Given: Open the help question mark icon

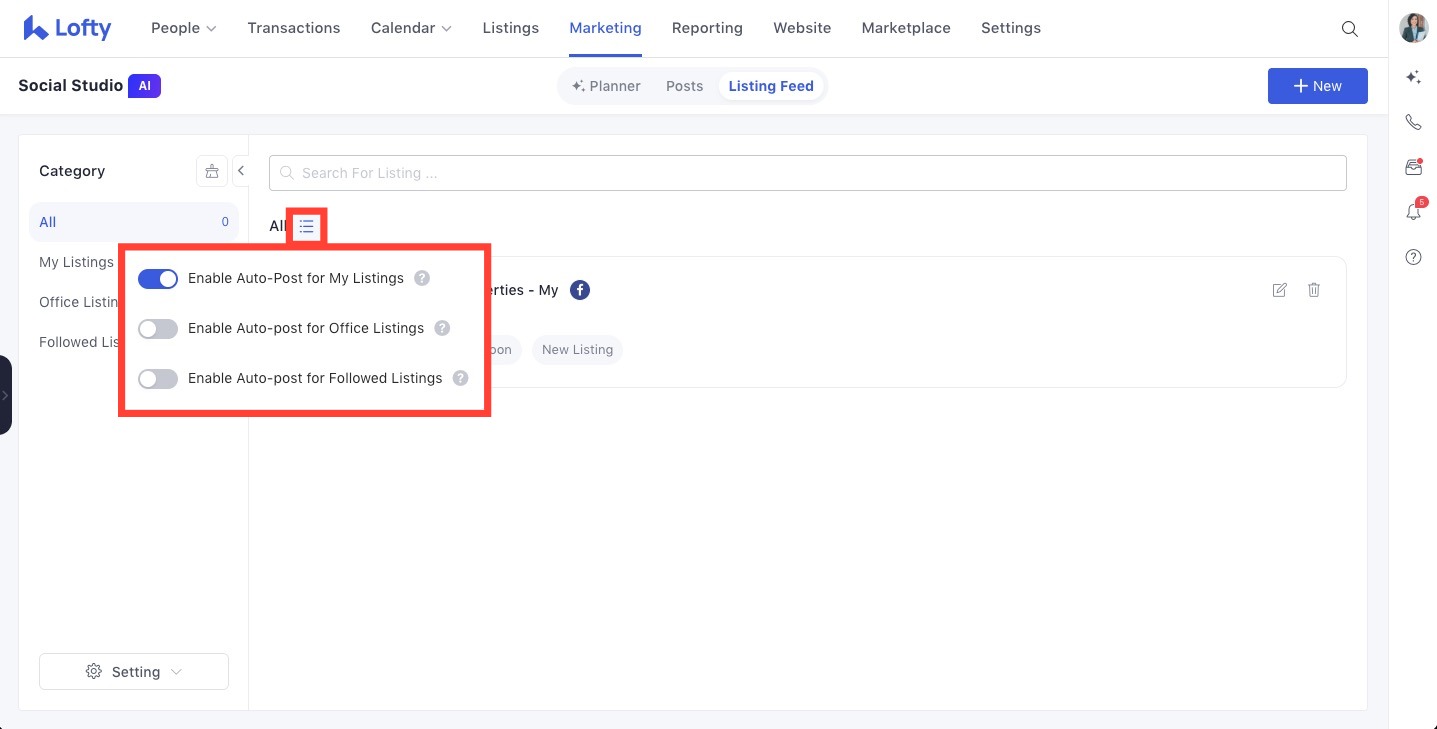Looking at the screenshot, I should click(1413, 257).
